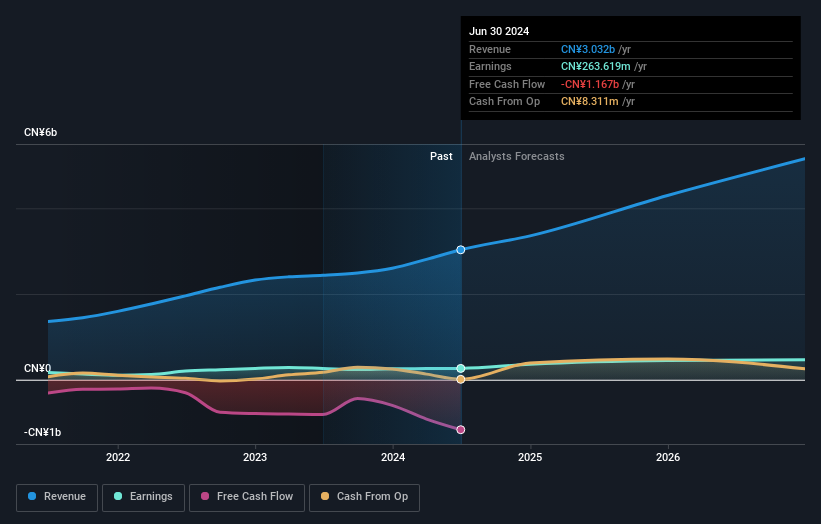
Task: Select the Revenue data point on blue line
Action: (x=461, y=250)
